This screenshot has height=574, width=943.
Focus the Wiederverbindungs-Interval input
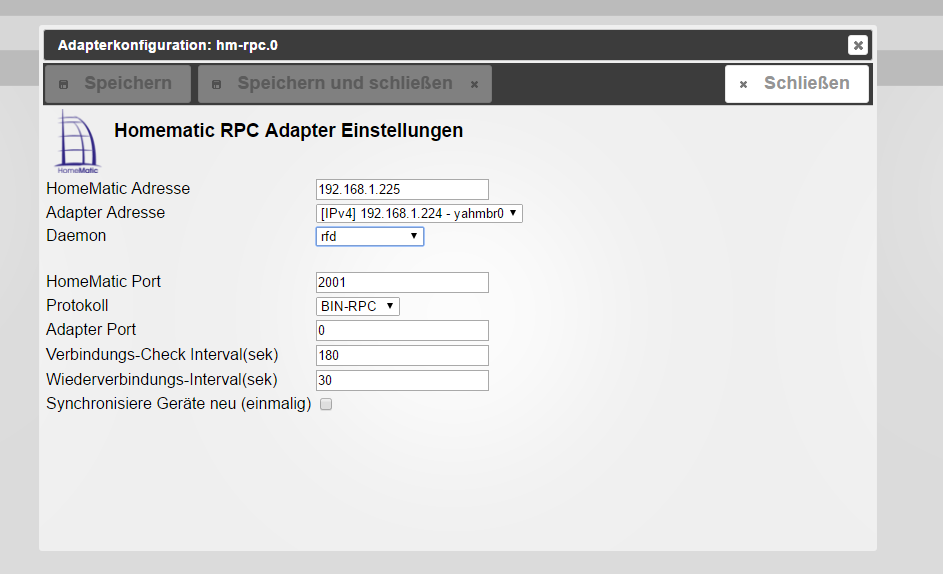[x=402, y=380]
